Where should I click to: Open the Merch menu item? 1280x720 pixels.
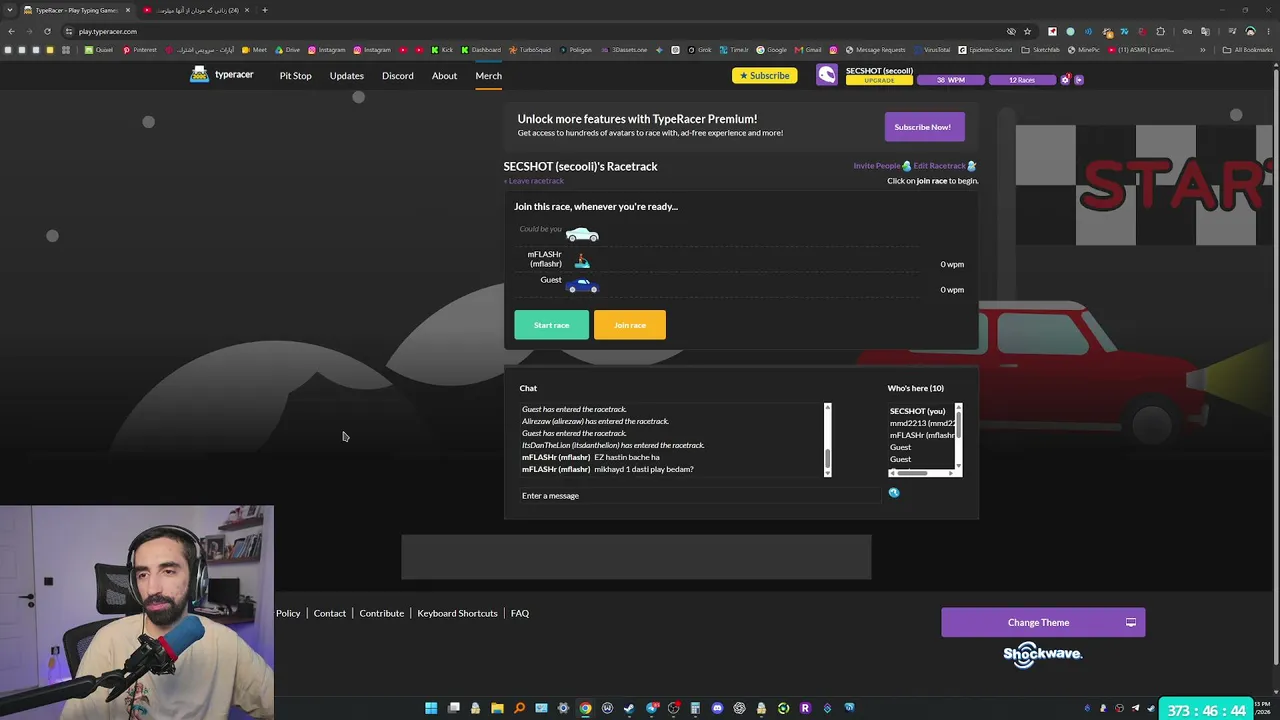tap(488, 76)
